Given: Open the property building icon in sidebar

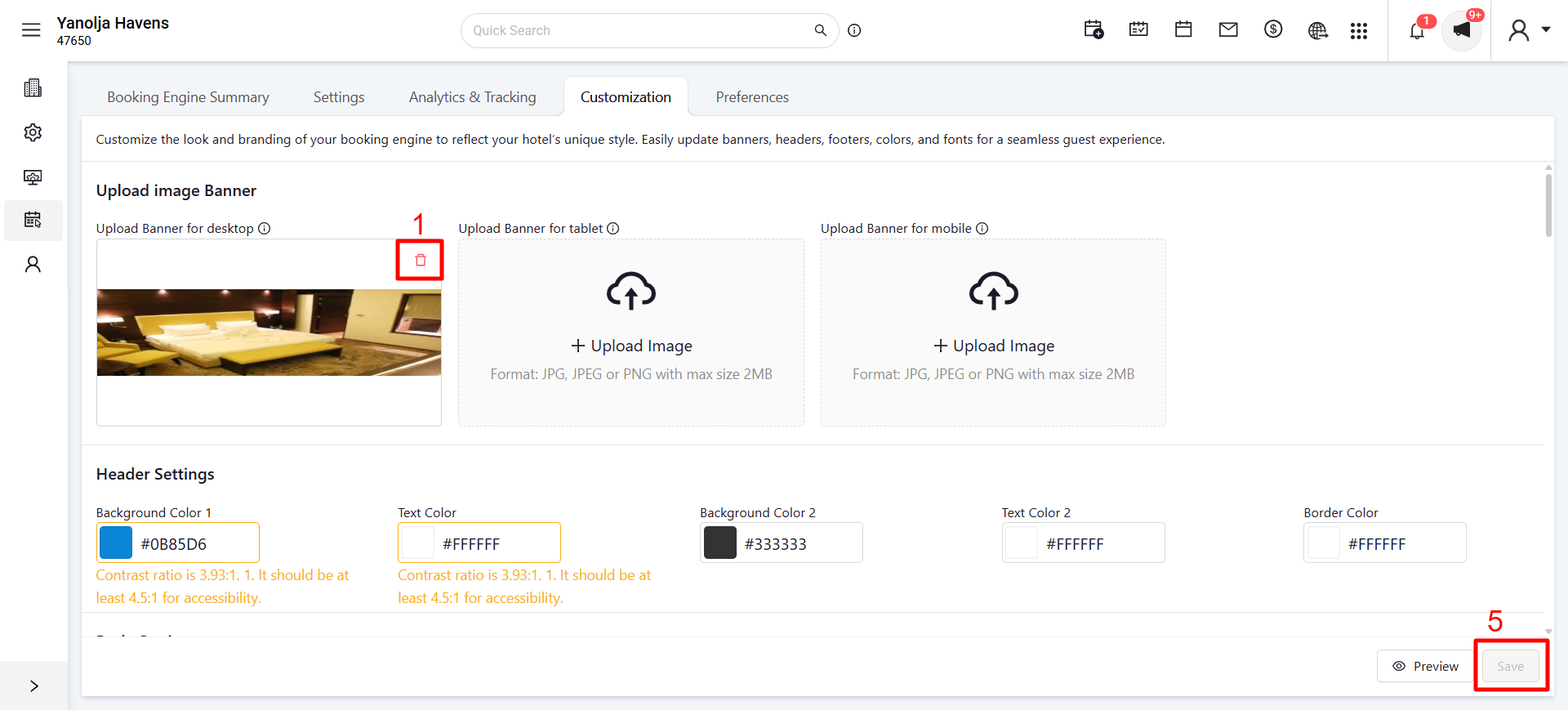Looking at the screenshot, I should tap(33, 87).
